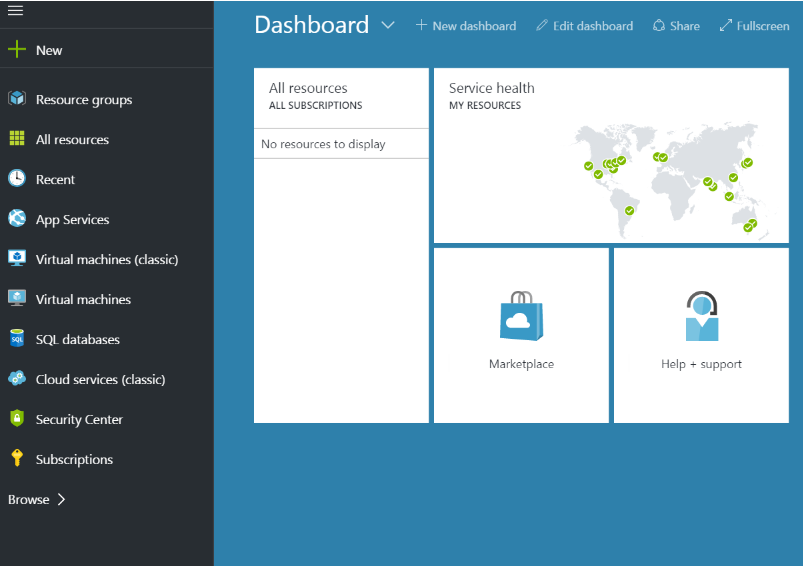Click the plus icon beside New dashboard
Image resolution: width=803 pixels, height=566 pixels.
421,25
